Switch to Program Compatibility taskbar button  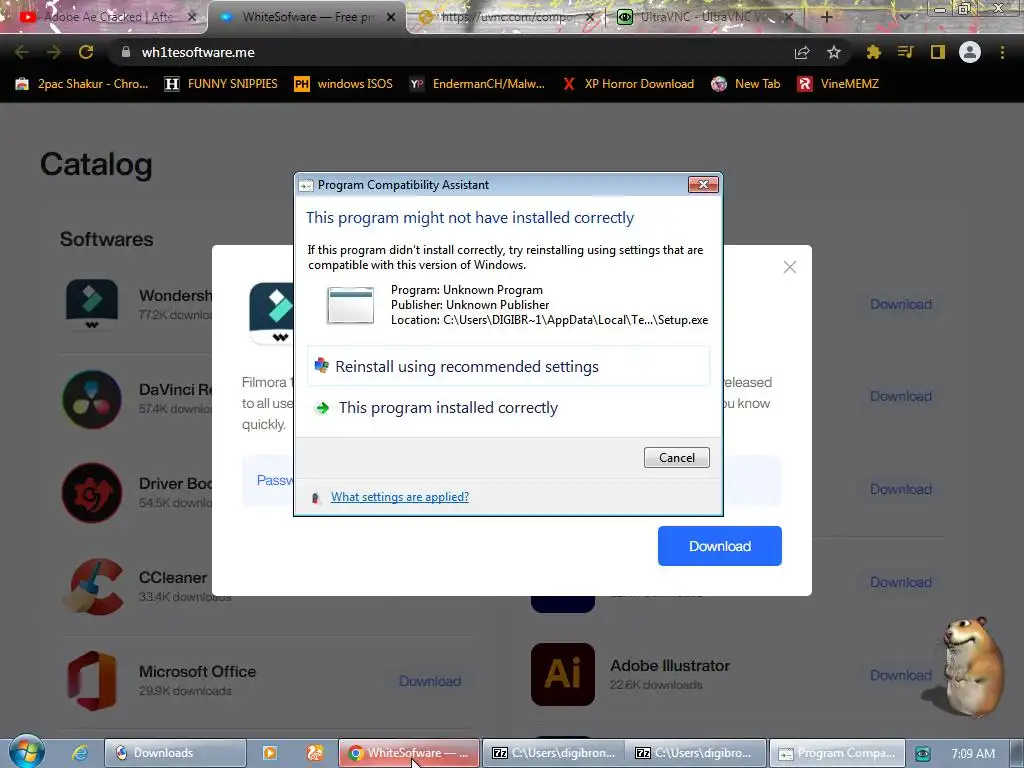tap(837, 753)
